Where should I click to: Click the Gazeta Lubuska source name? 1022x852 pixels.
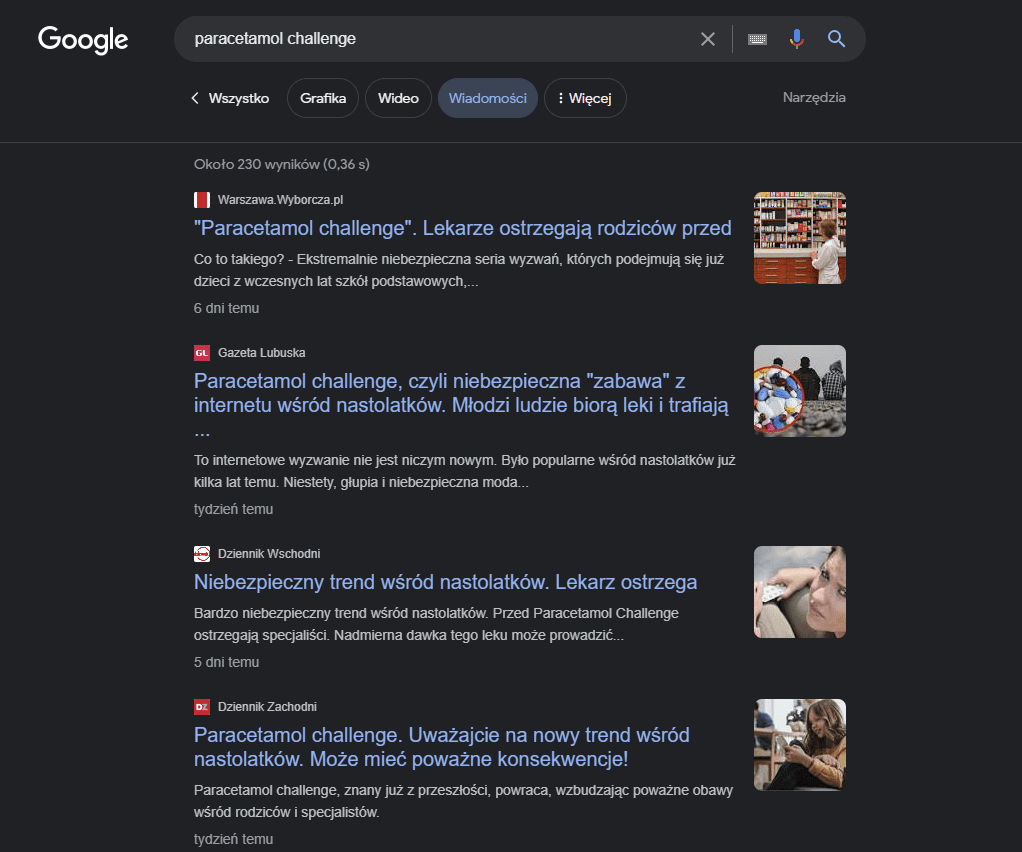[x=261, y=353]
